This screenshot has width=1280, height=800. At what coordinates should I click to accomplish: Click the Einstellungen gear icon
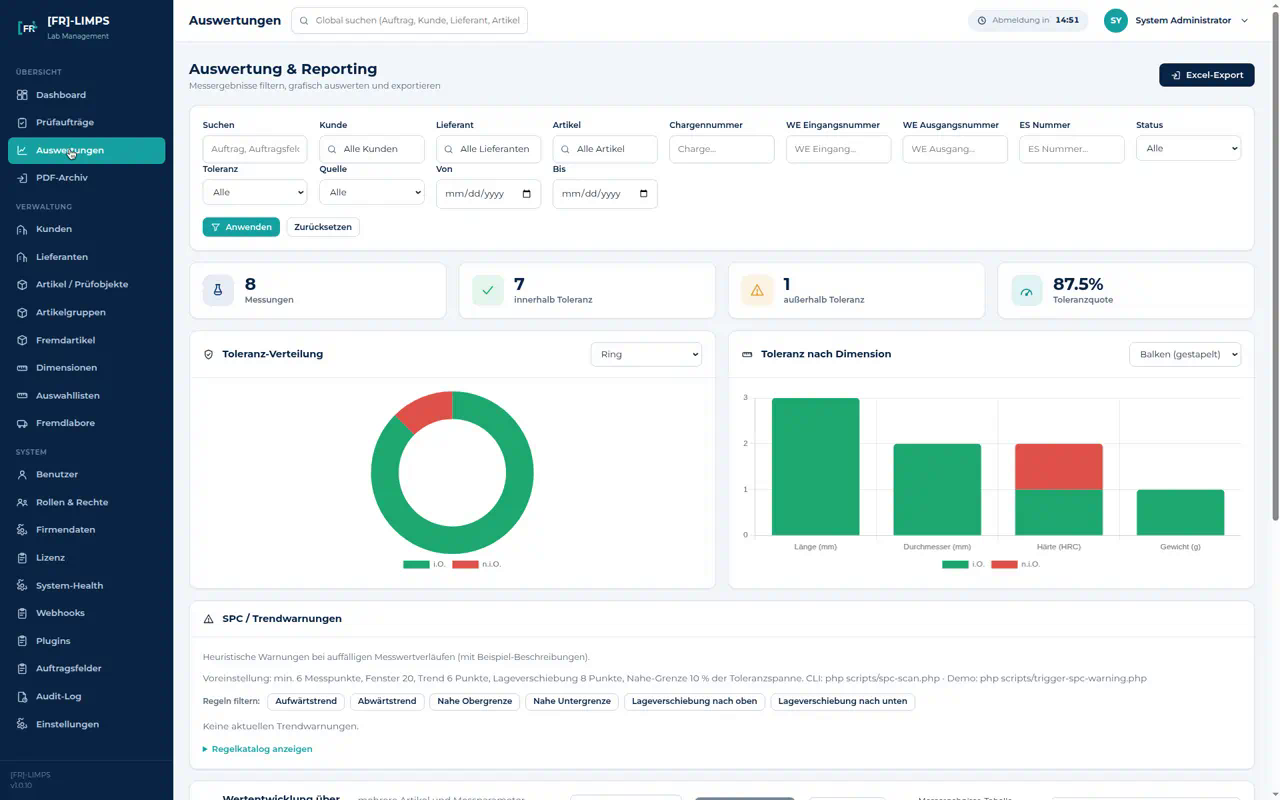22,724
